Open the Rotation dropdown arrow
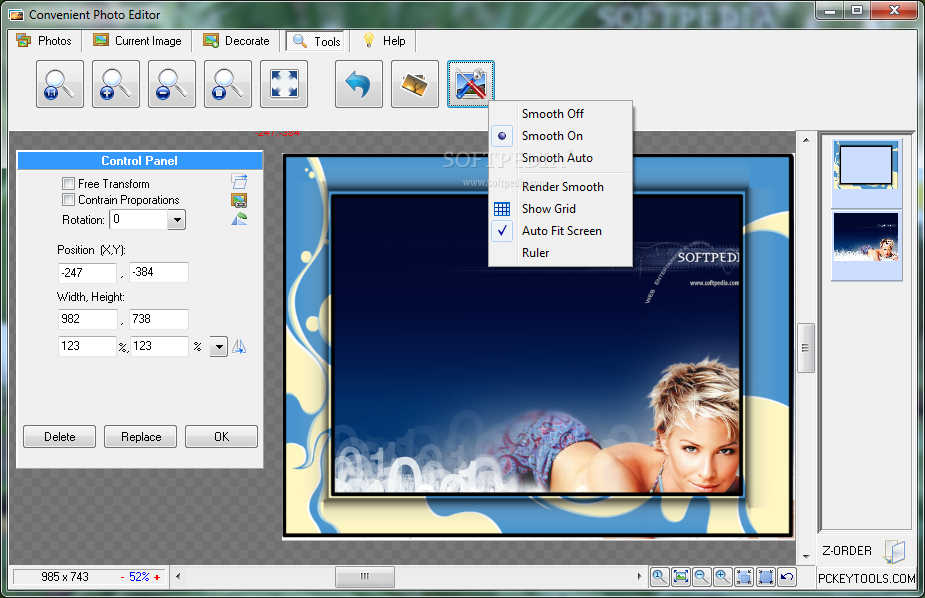The image size is (925, 598). [x=176, y=220]
